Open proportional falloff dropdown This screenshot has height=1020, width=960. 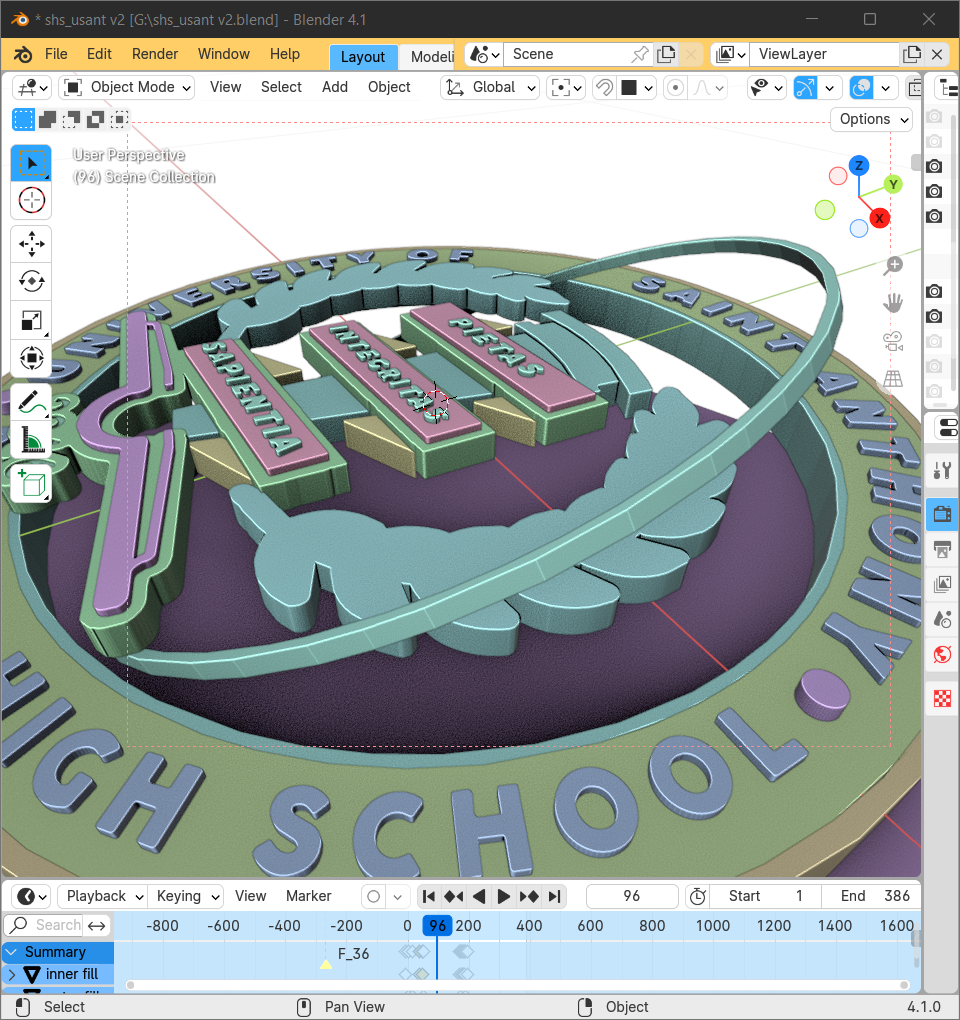pos(708,87)
